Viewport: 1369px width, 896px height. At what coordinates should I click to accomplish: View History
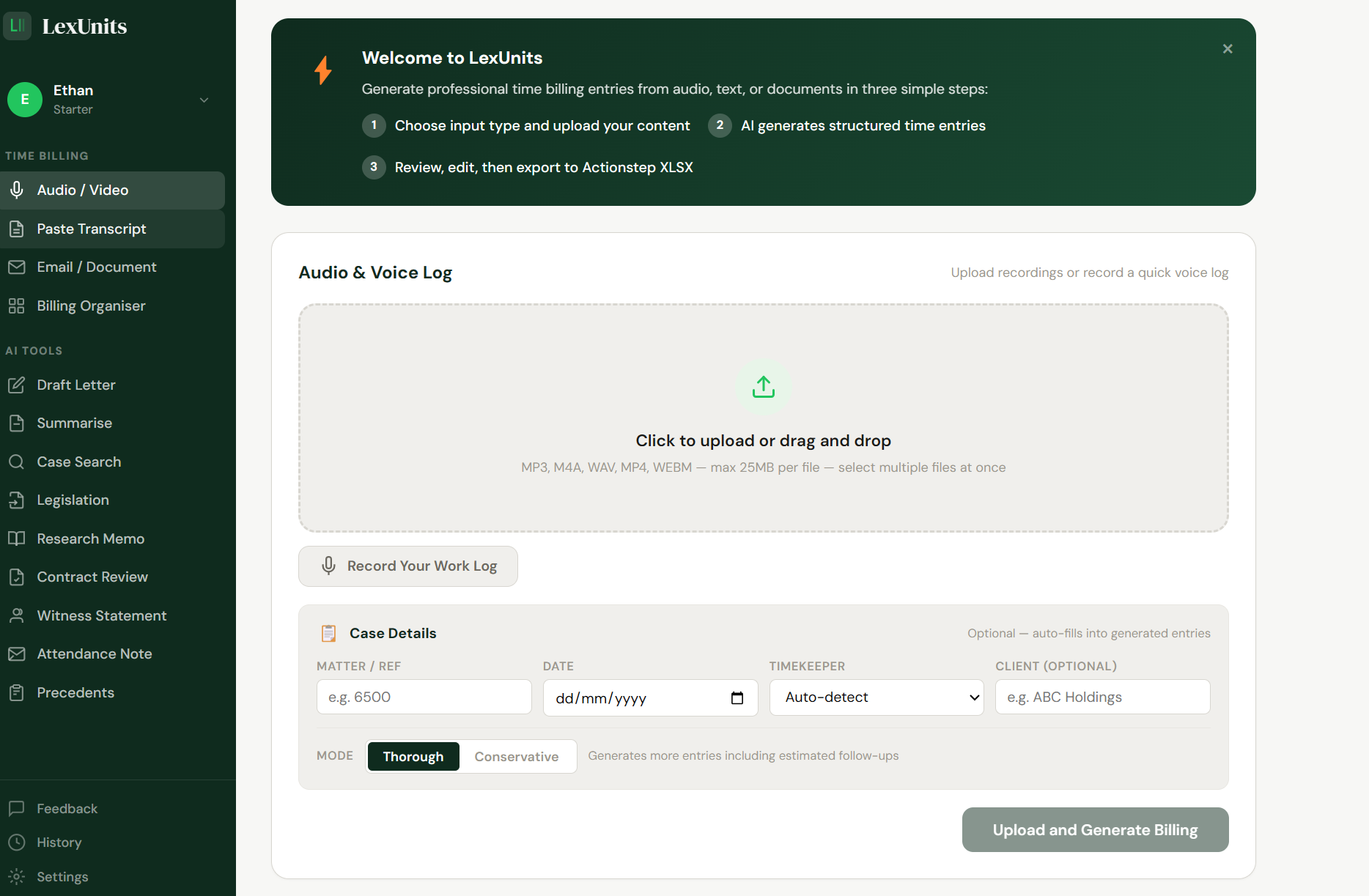click(x=113, y=843)
